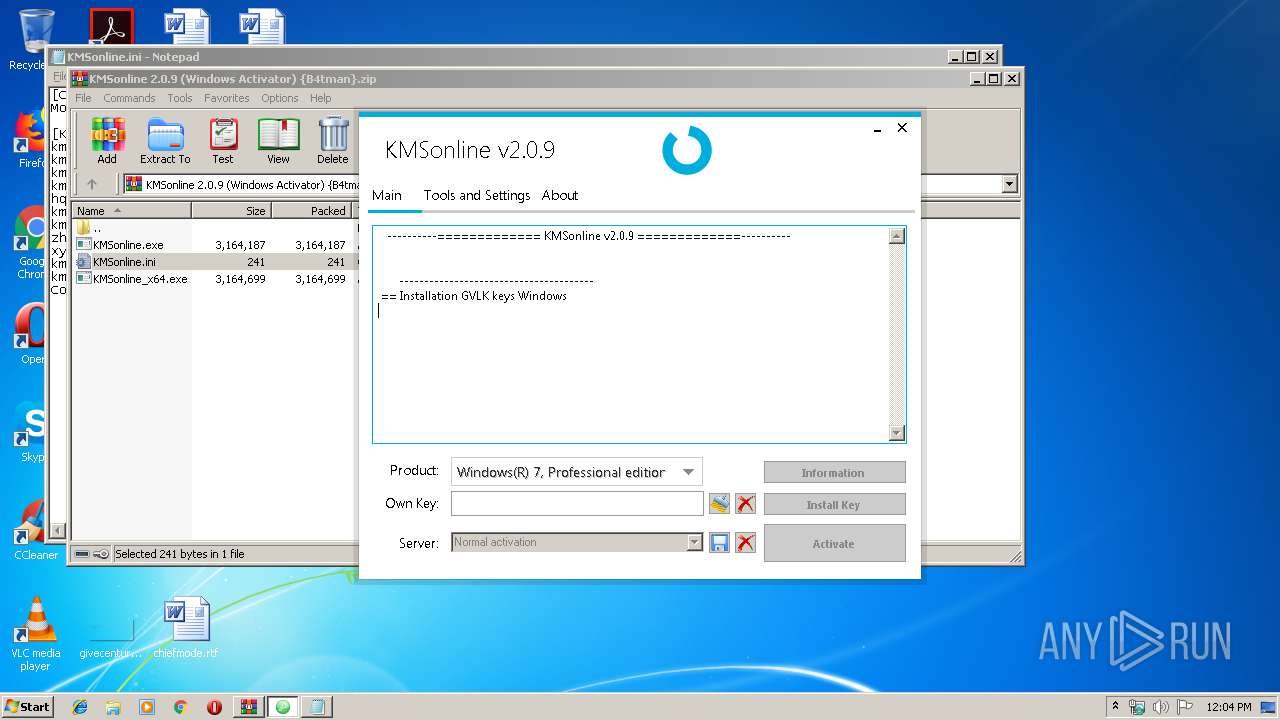Screen dimensions: 1280x720
Task: Click the Delete icon in WinRAR toolbar
Action: click(333, 140)
